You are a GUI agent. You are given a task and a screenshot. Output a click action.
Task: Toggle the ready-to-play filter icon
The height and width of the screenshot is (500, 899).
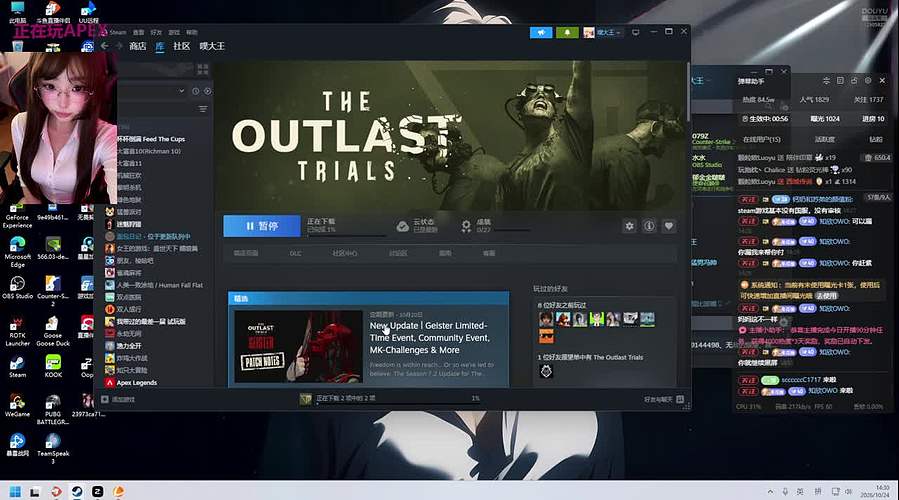(208, 91)
